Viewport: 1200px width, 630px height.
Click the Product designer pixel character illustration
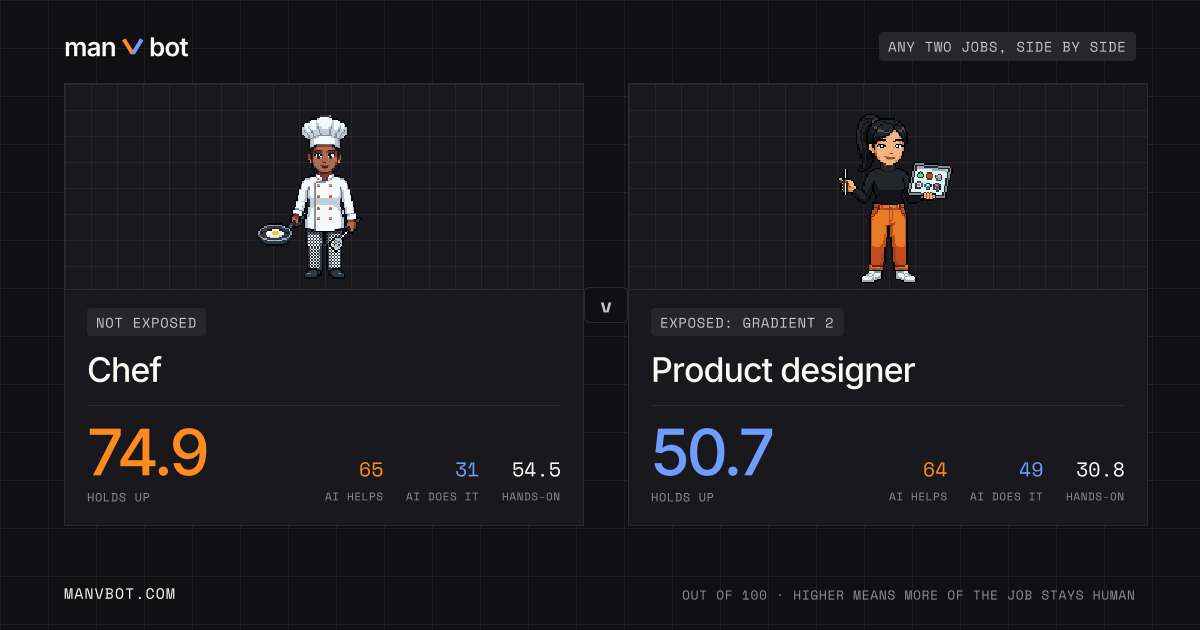(x=893, y=198)
